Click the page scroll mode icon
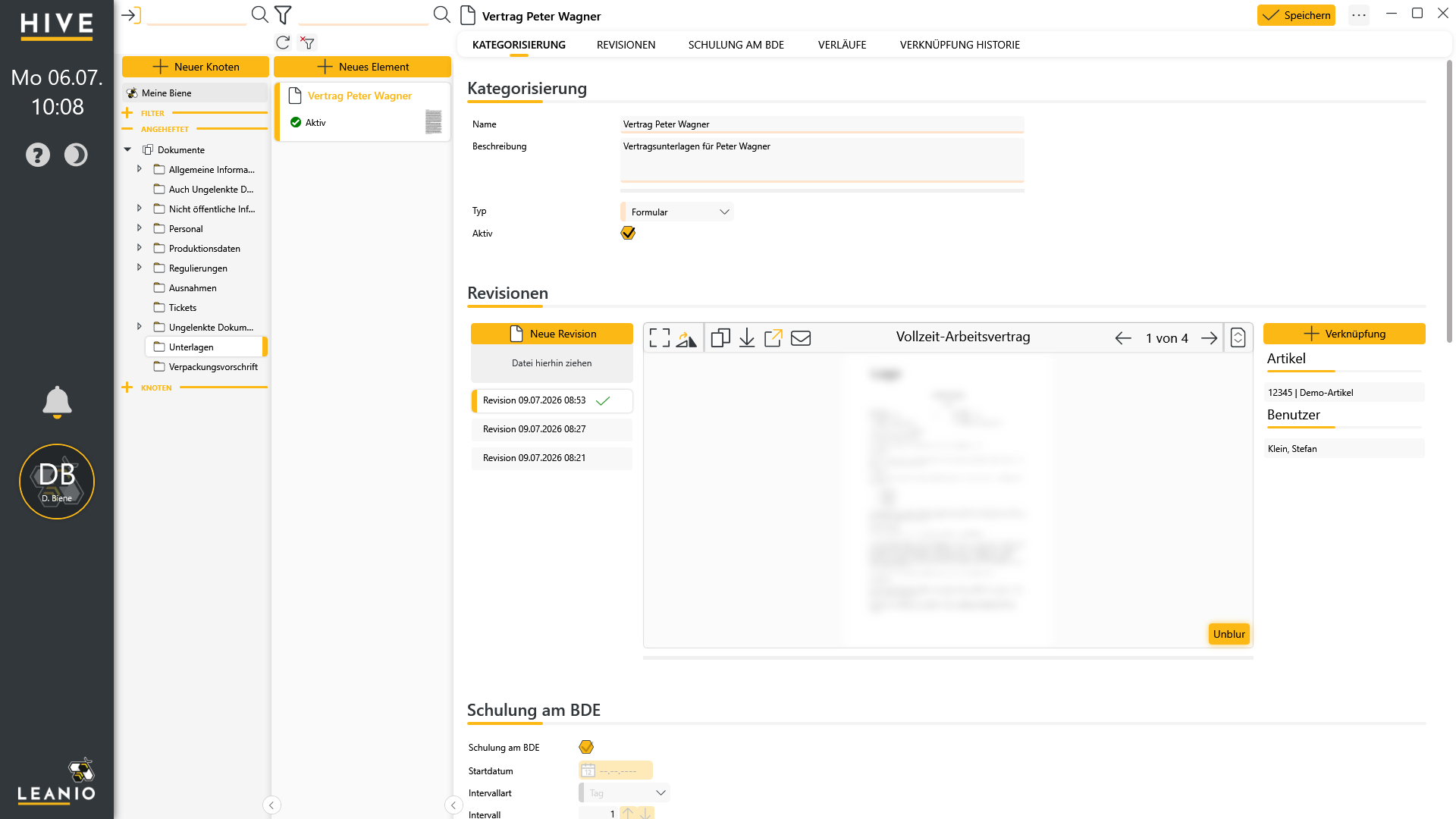 pyautogui.click(x=1238, y=337)
